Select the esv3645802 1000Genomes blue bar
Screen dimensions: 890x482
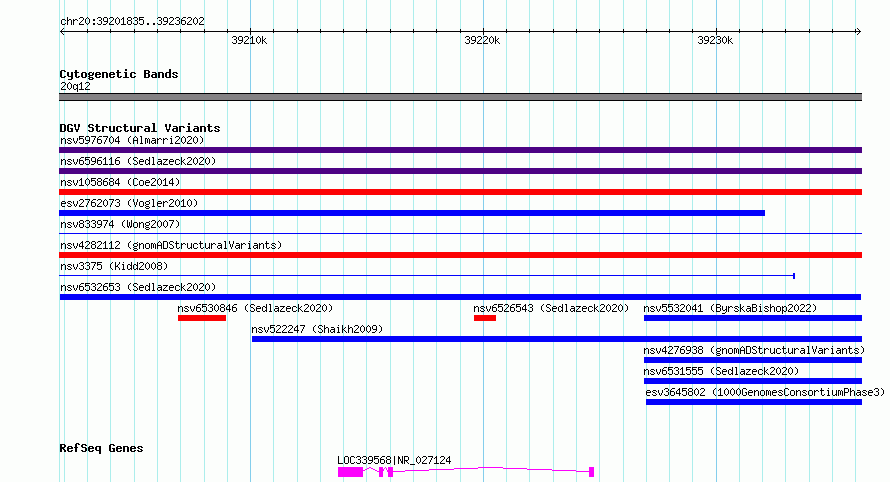(754, 402)
